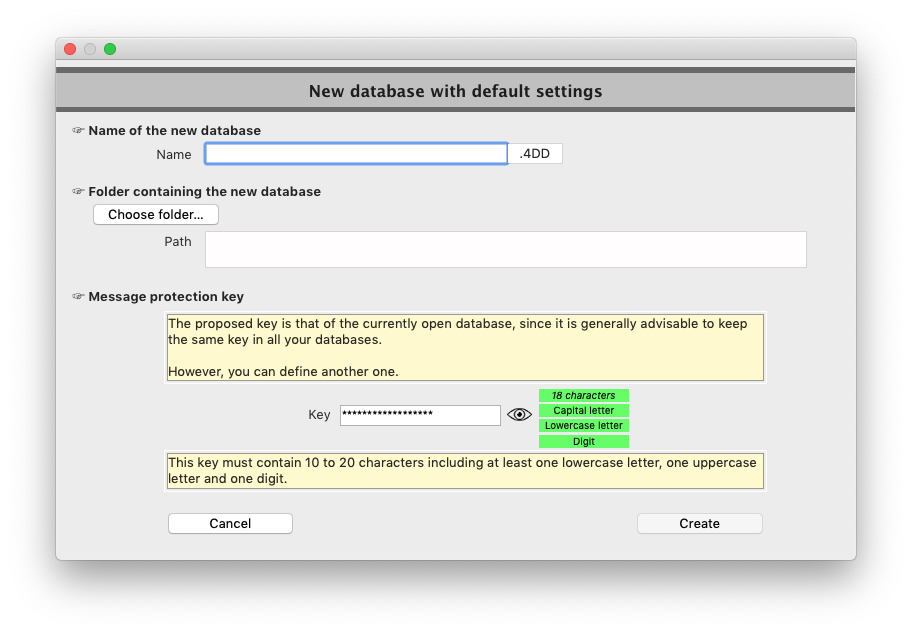The image size is (912, 634).
Task: Click the pointing hand icon beside "Message protection key"
Action: [x=79, y=296]
